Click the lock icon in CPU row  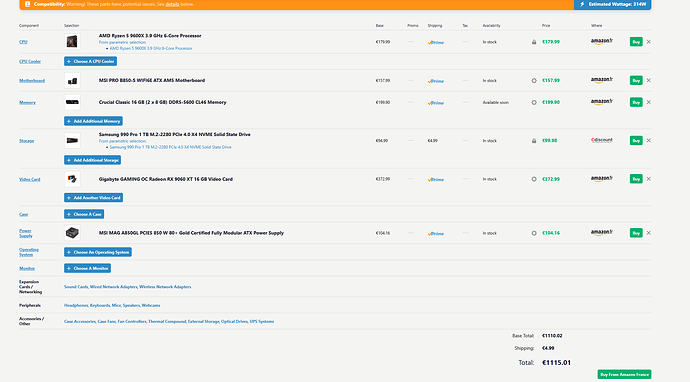pos(534,42)
